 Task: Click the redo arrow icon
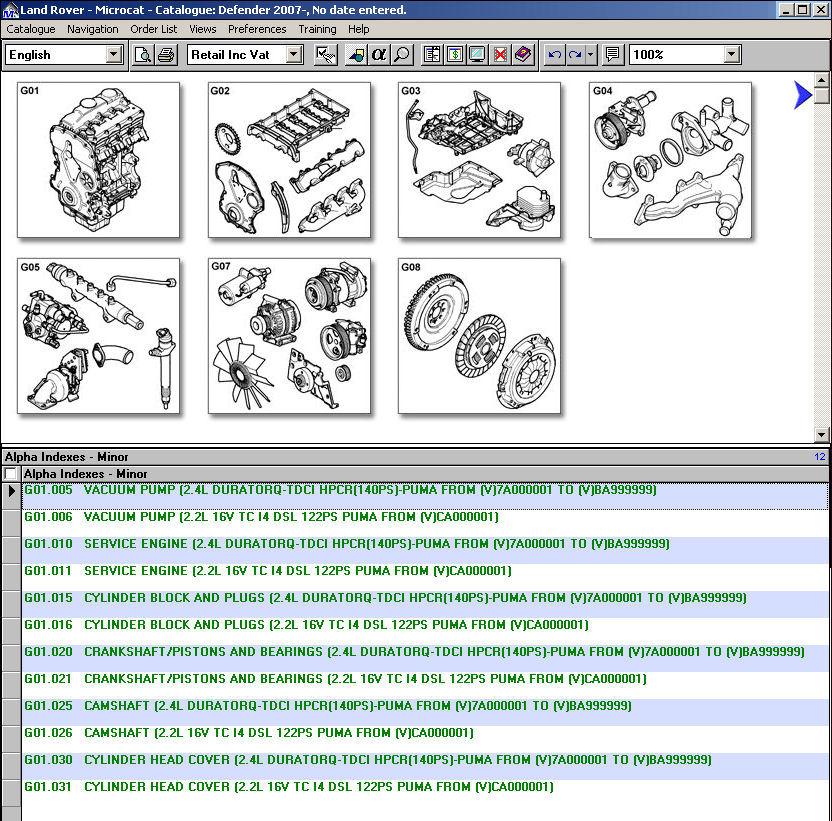click(x=575, y=55)
